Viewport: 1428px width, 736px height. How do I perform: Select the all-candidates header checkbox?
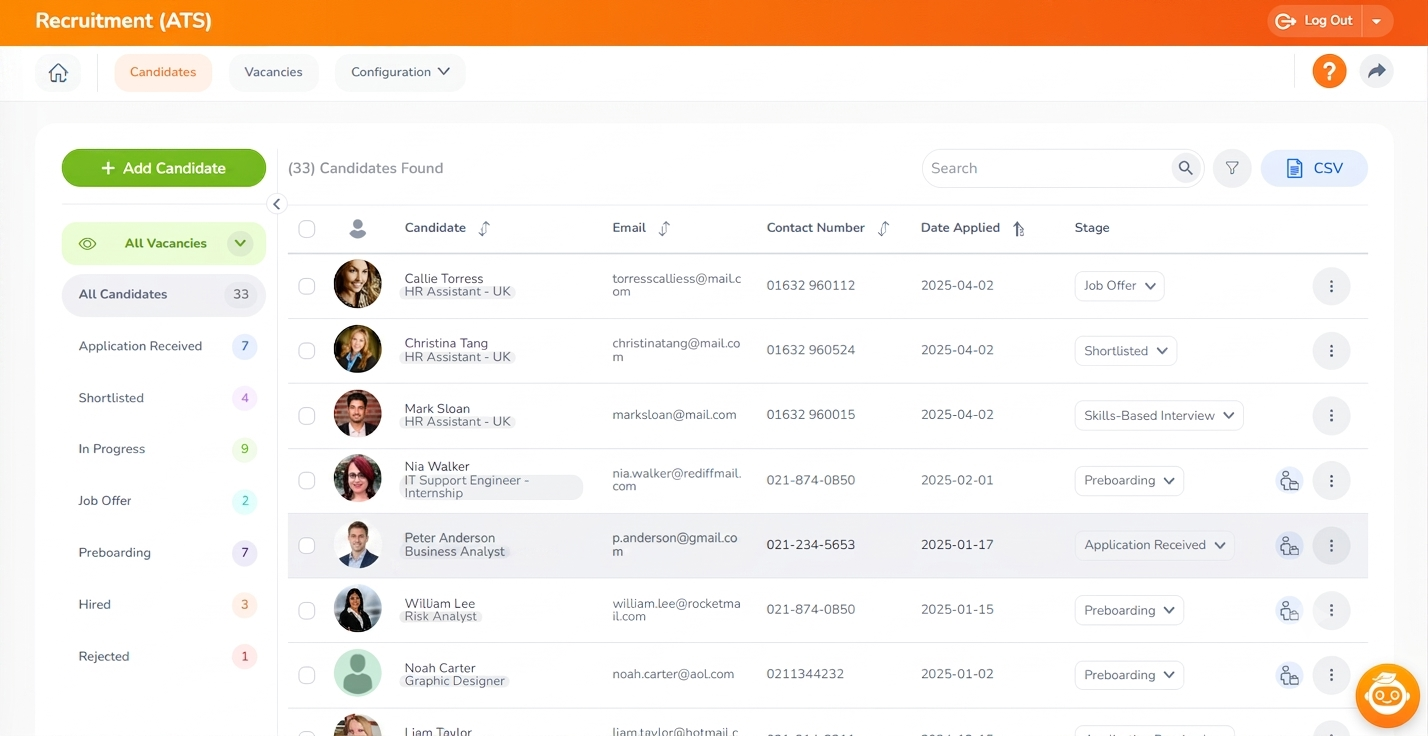coord(307,229)
